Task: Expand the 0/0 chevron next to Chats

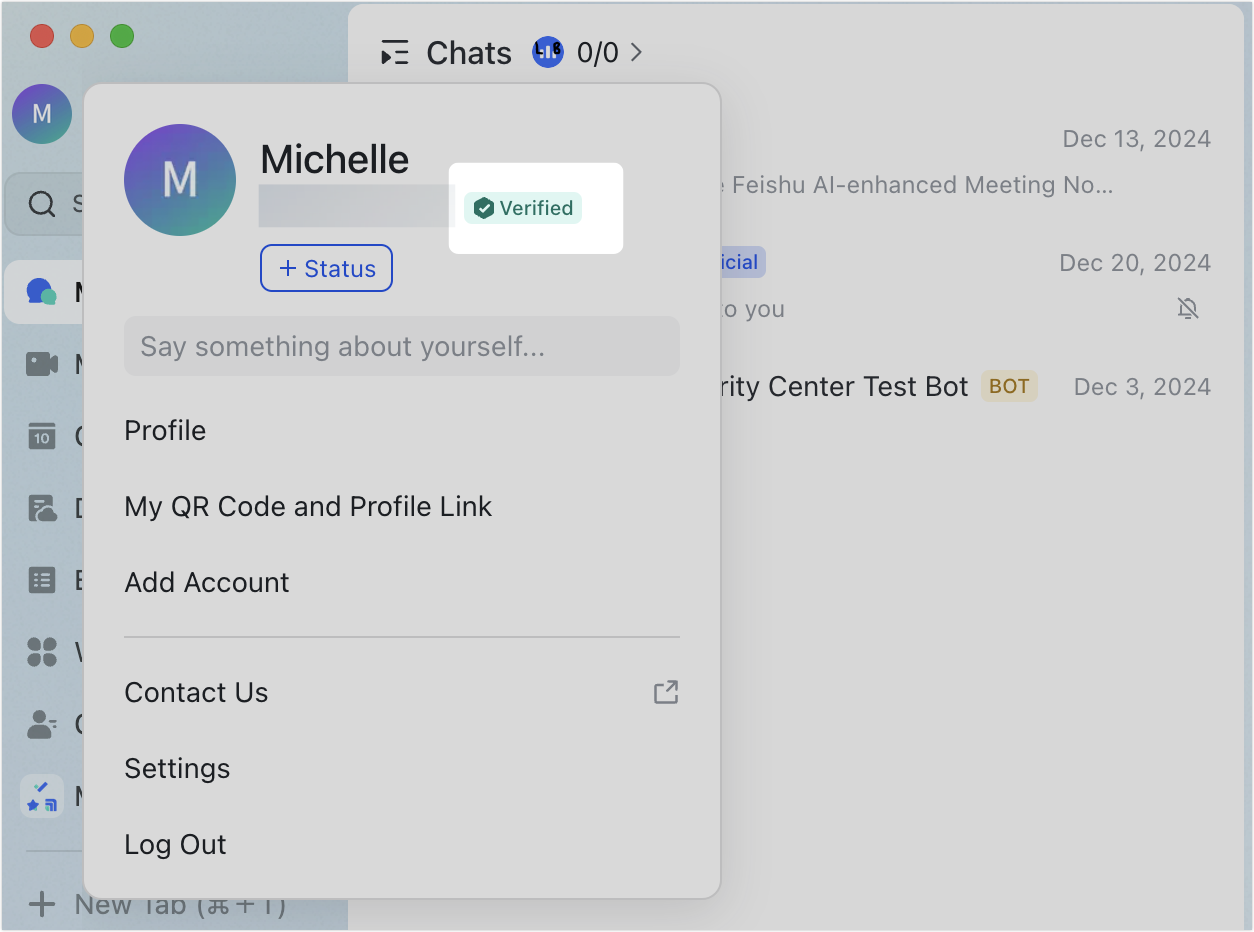Action: pyautogui.click(x=637, y=52)
